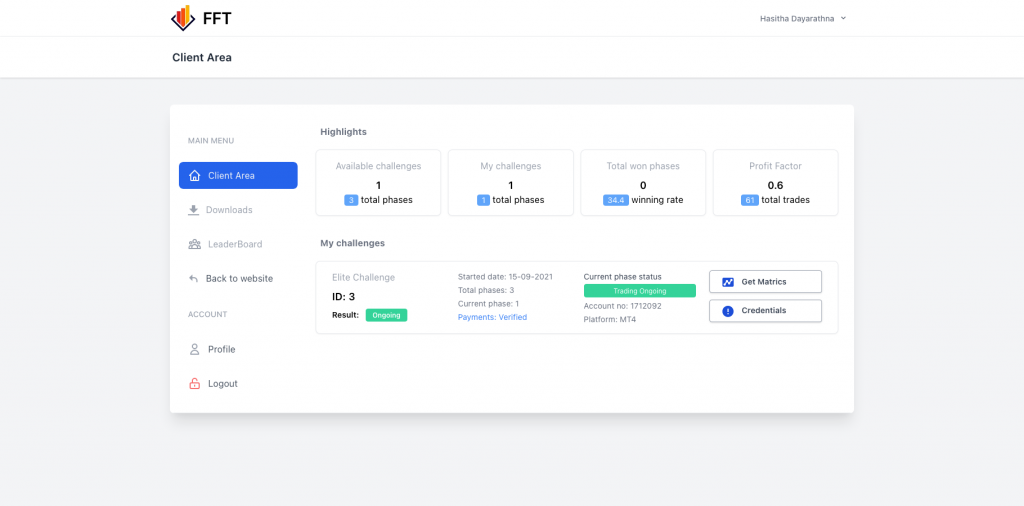Select the Profit Factor card

point(775,183)
